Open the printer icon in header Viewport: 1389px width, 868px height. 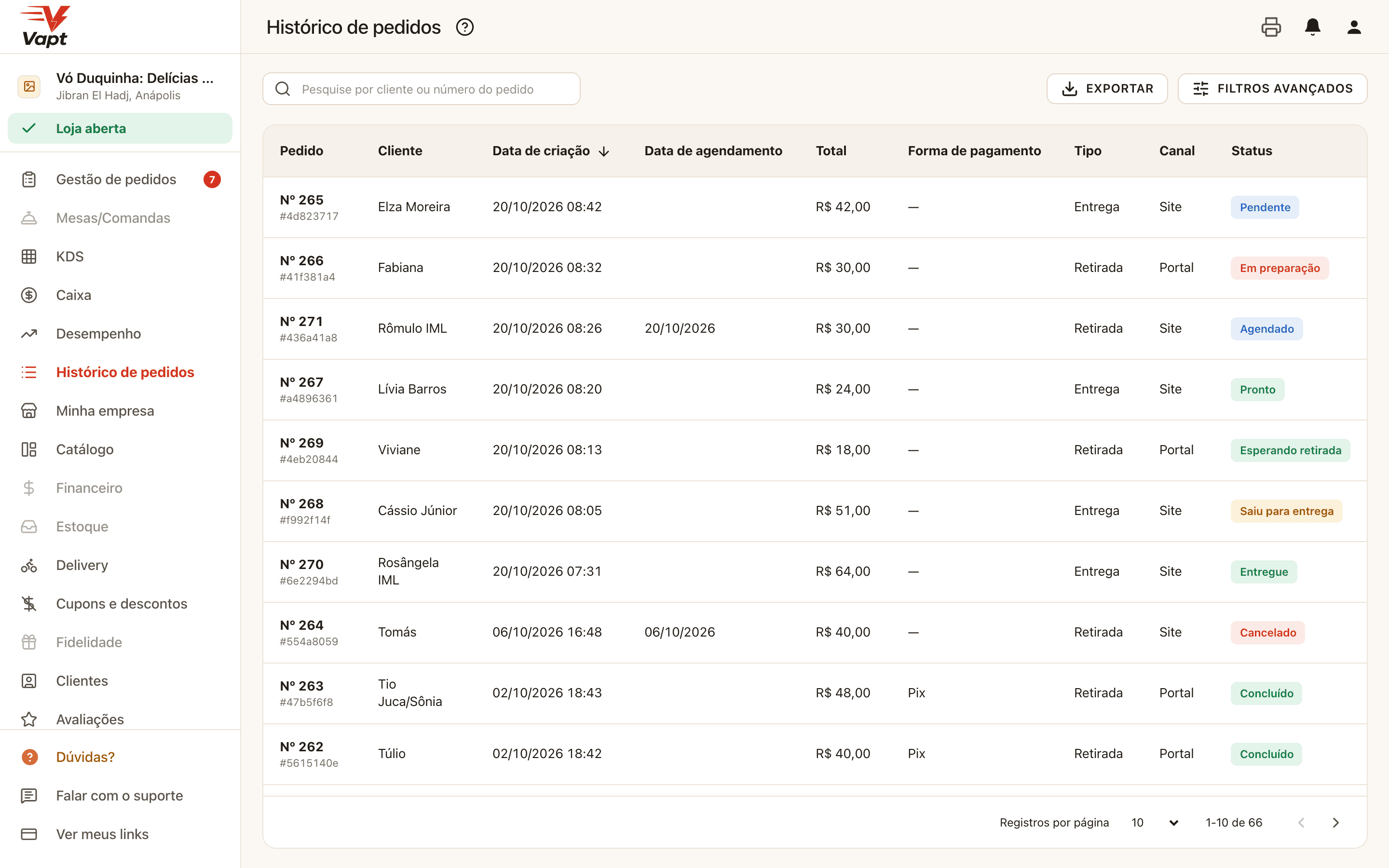click(1271, 27)
